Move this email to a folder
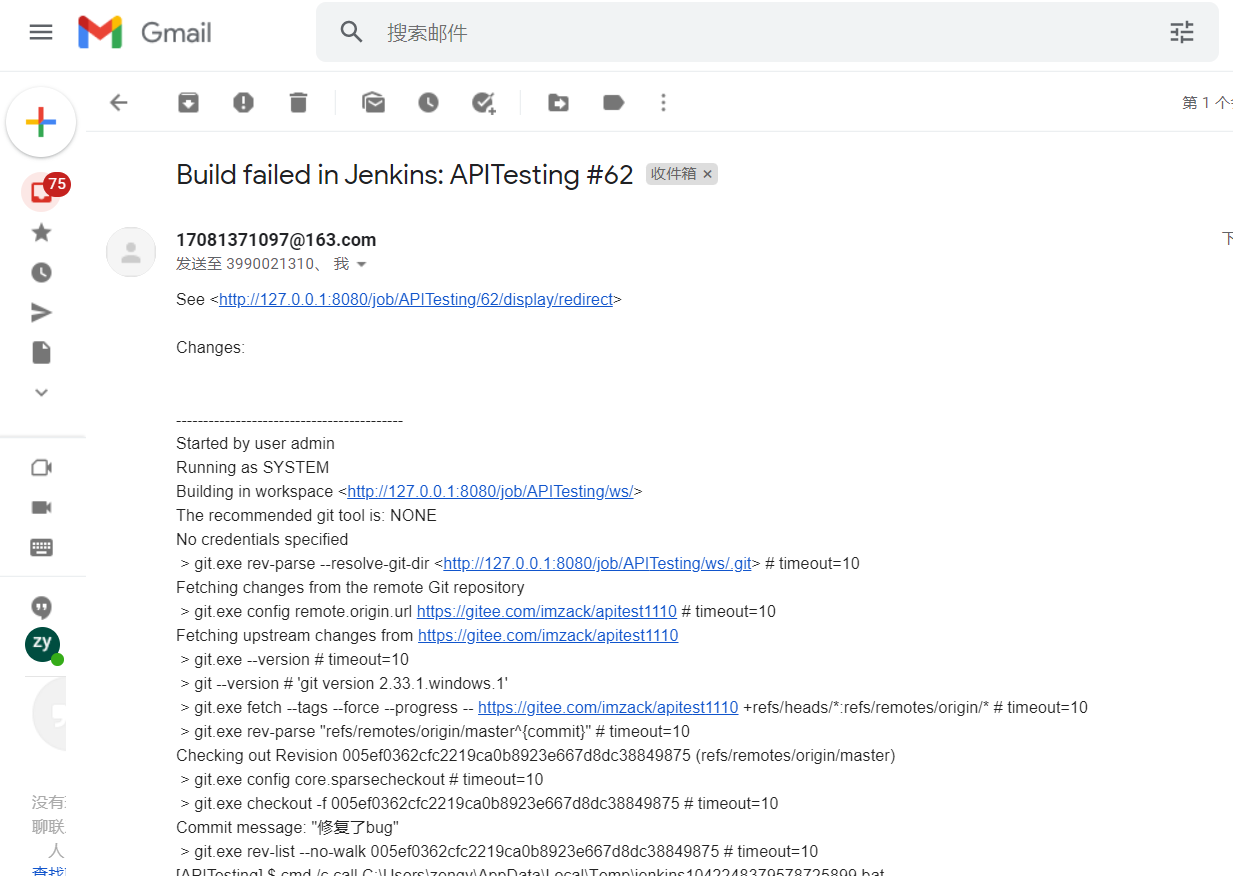This screenshot has width=1233, height=876. click(x=558, y=102)
